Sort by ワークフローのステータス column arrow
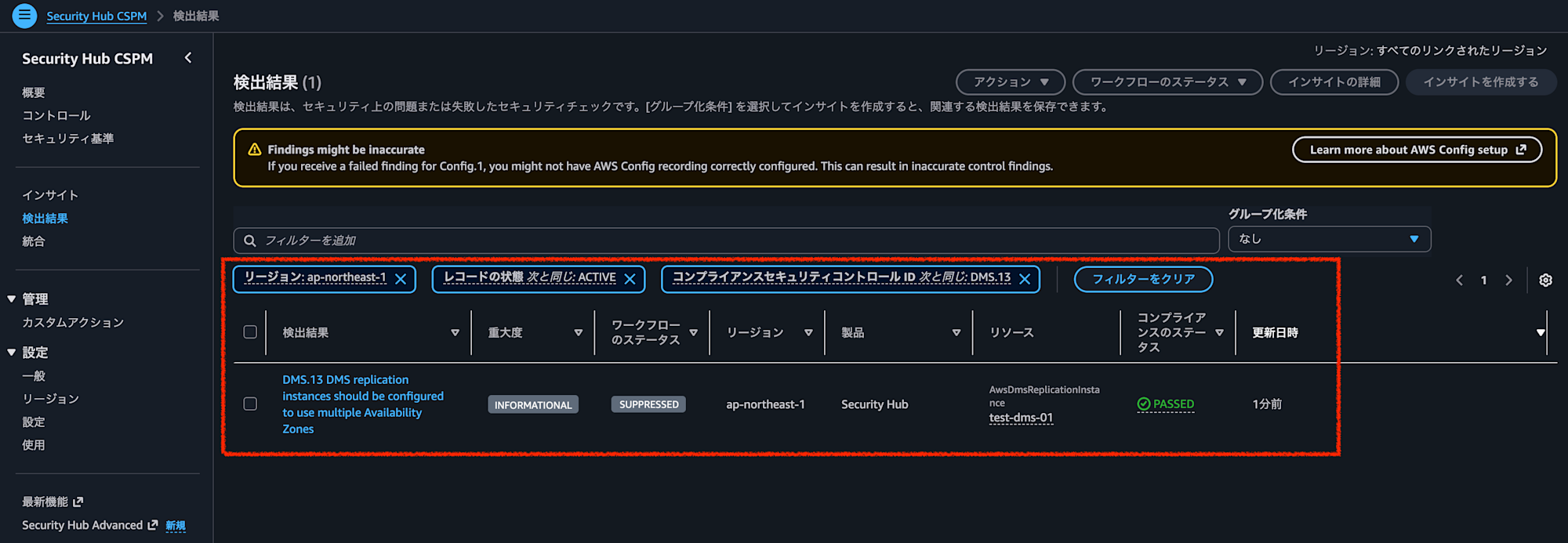Image resolution: width=1568 pixels, height=543 pixels. click(693, 333)
